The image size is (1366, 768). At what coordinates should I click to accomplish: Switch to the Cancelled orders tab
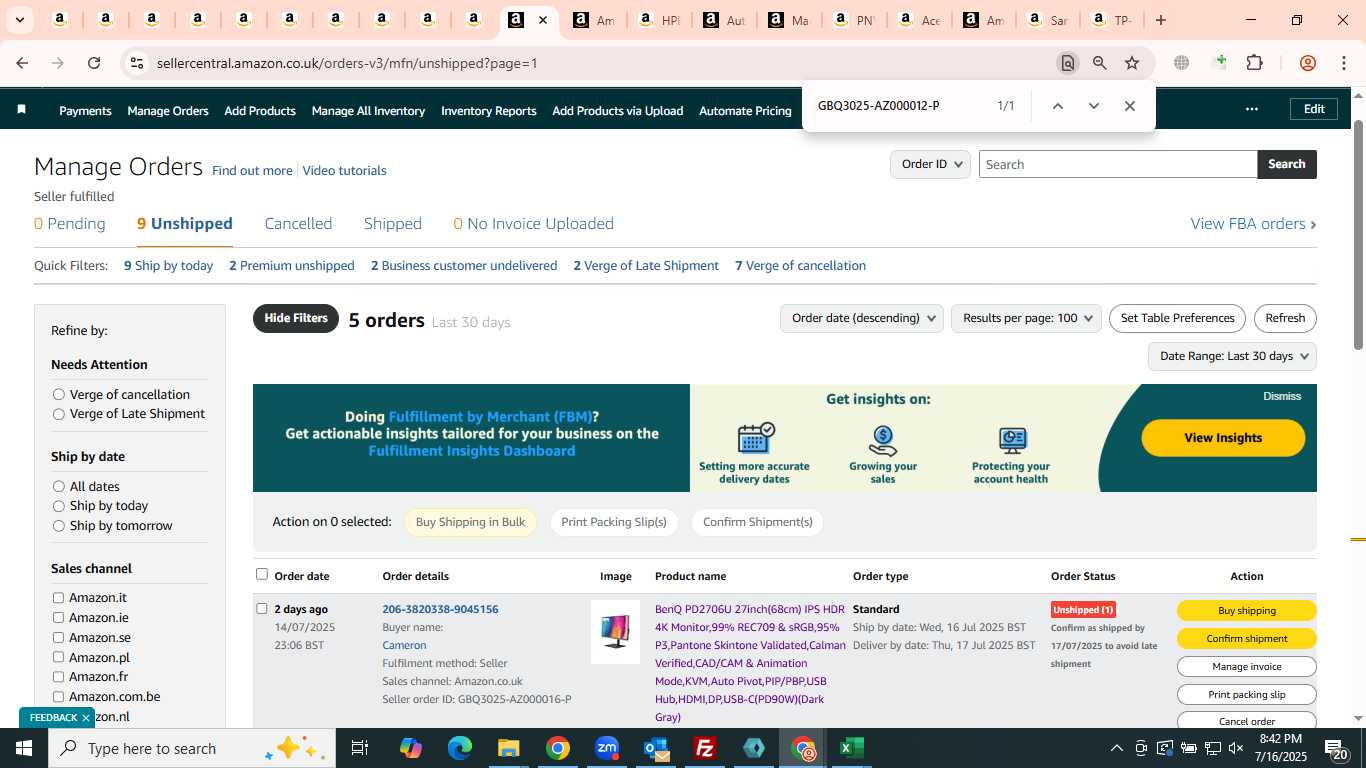298,224
